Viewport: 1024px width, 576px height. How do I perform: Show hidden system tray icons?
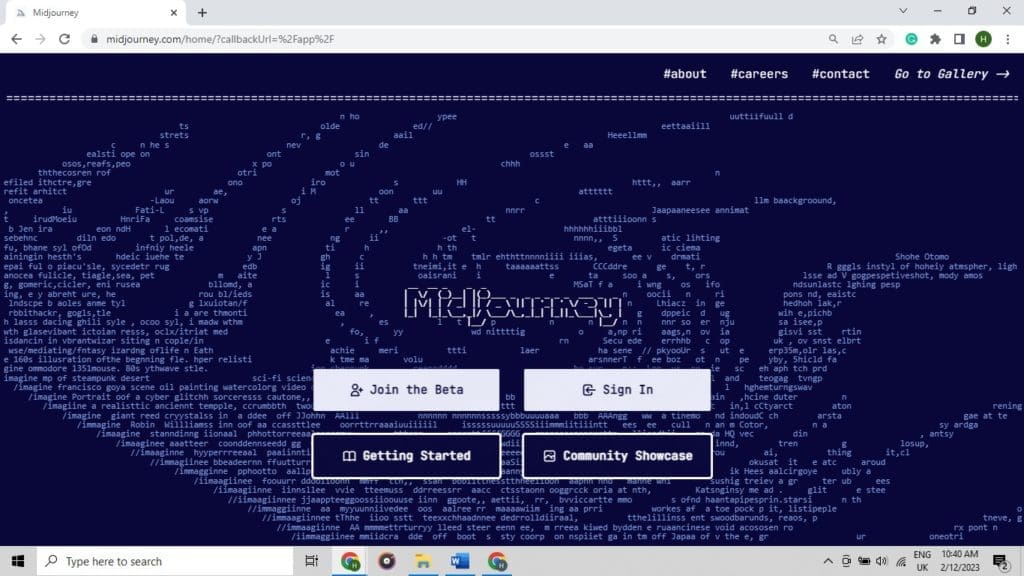tap(828, 561)
